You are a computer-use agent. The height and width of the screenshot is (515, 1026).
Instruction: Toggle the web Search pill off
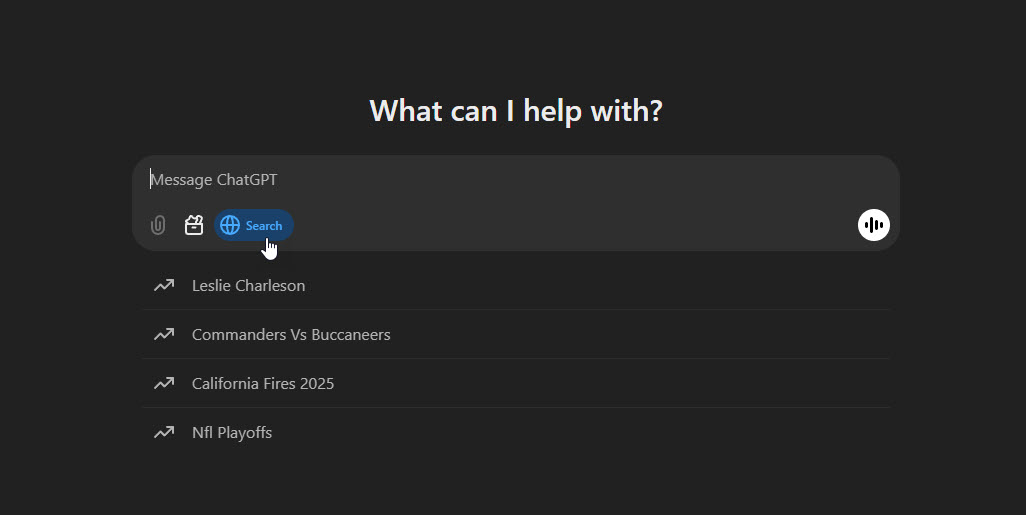254,225
